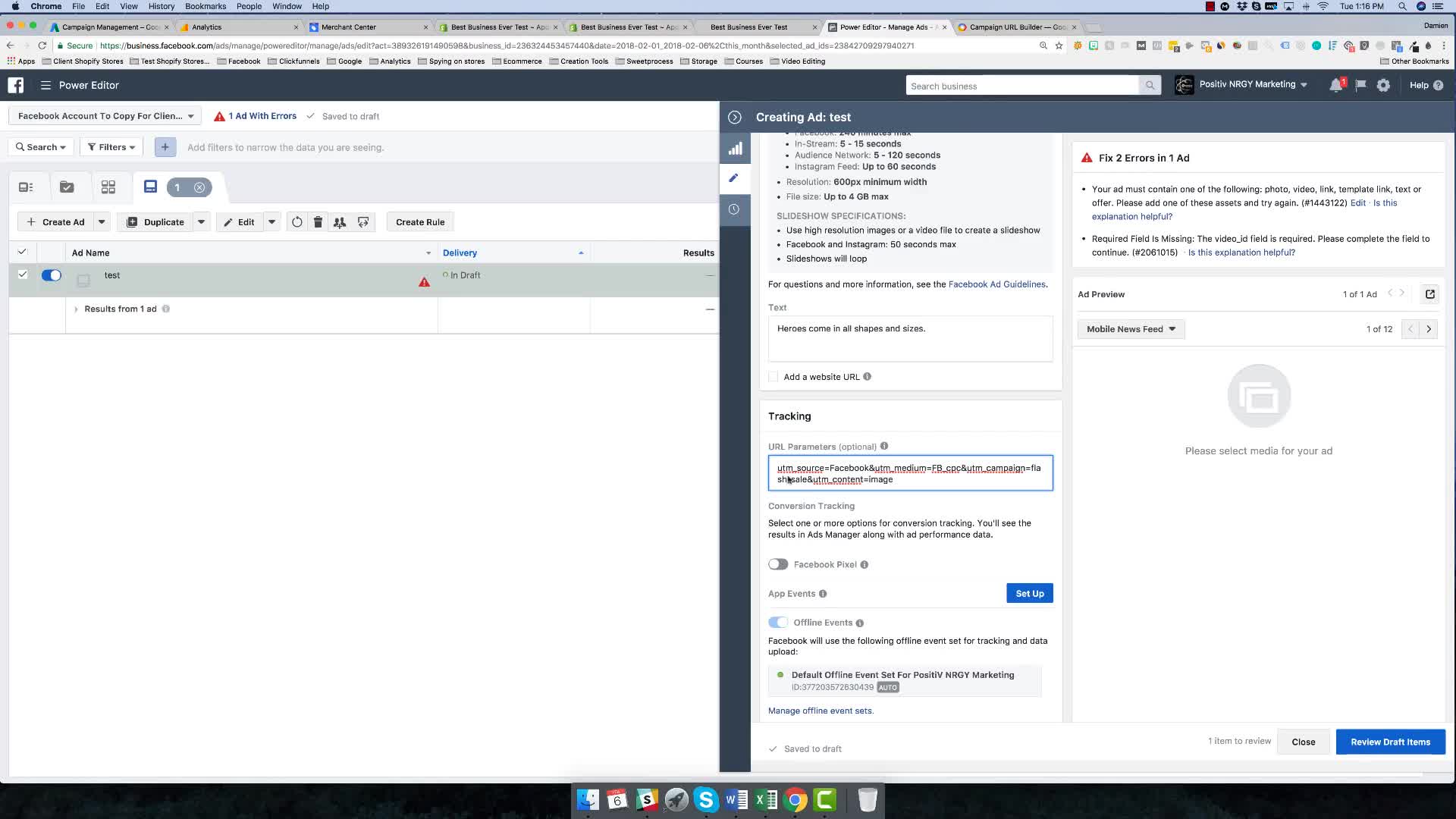Switch to the Campaign URL Builder tab
The width and height of the screenshot is (1456, 819).
1016,27
